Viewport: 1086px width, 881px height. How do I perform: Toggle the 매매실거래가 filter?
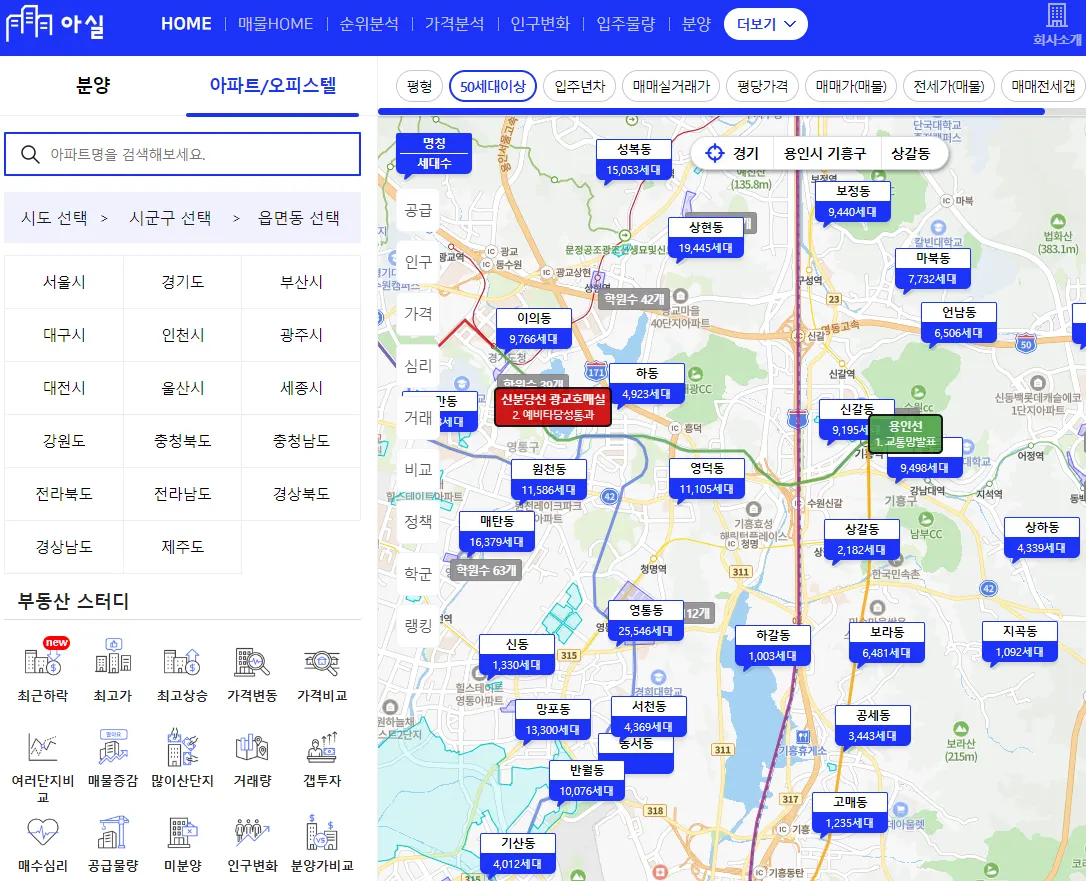(x=671, y=87)
